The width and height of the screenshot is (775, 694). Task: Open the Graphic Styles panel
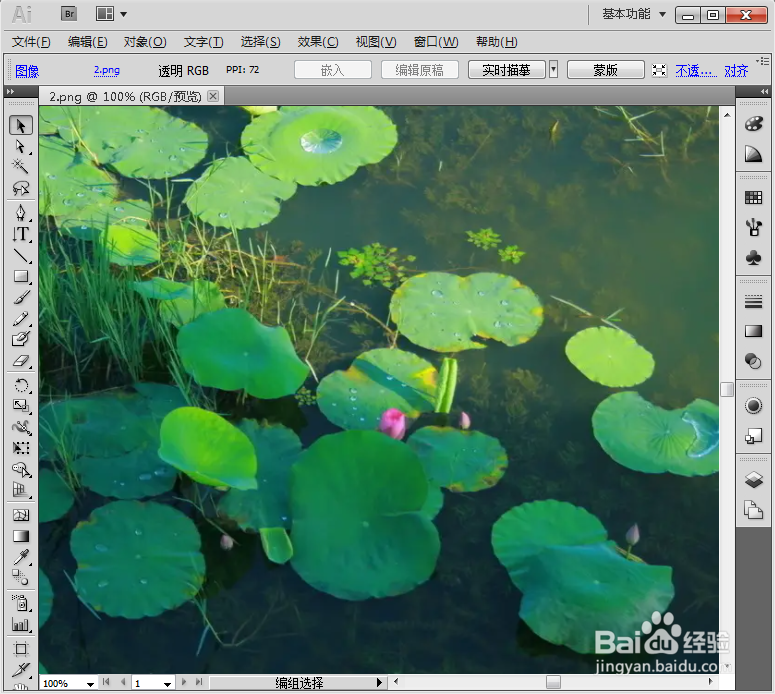[753, 436]
